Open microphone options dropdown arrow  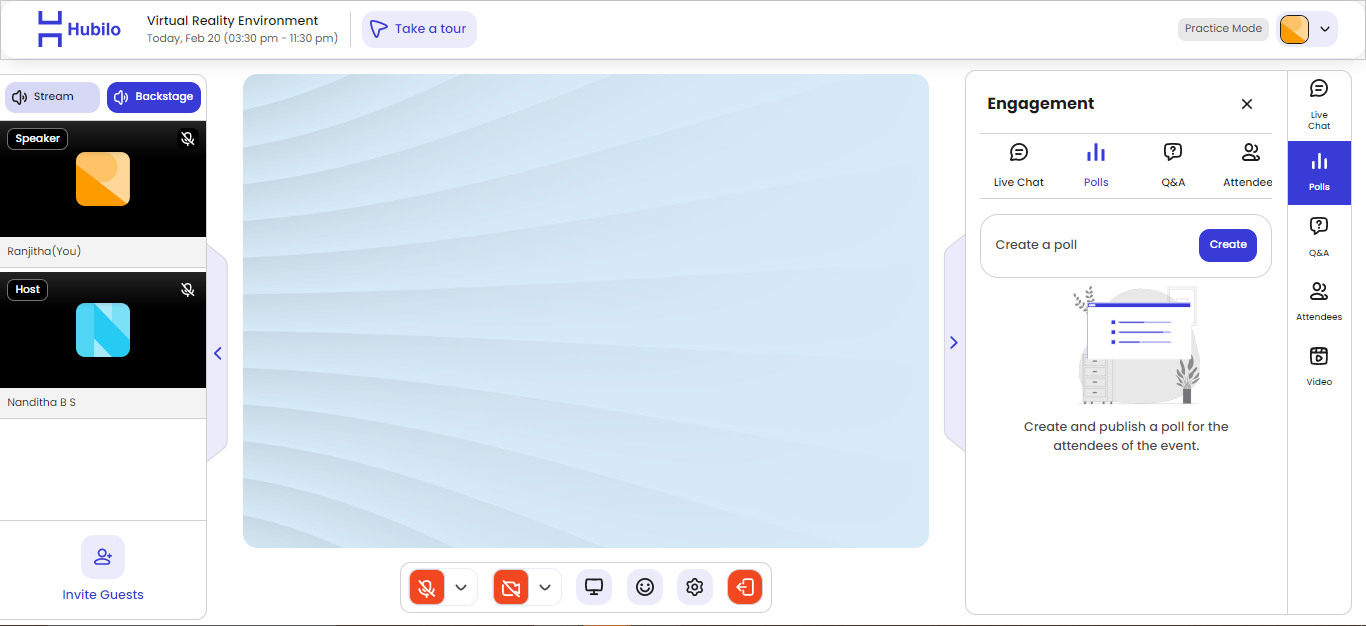461,587
